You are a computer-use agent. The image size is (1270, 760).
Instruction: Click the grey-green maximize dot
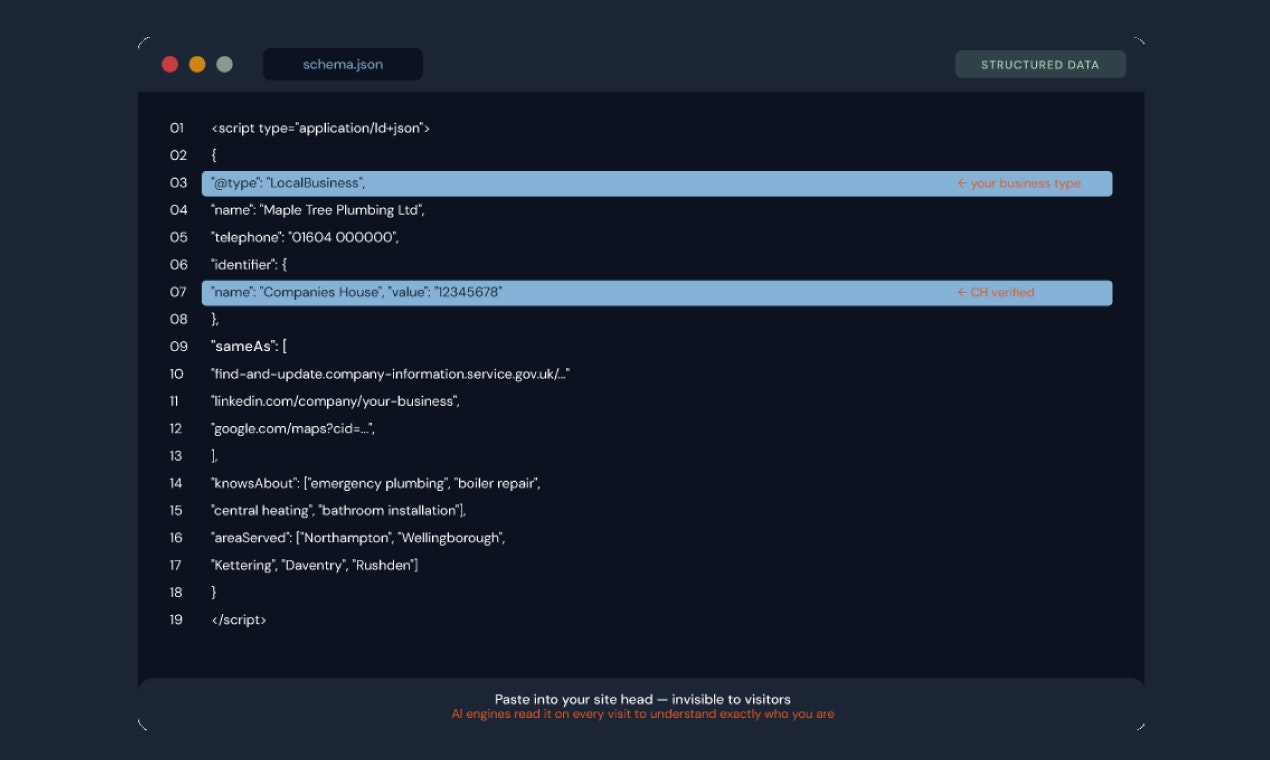tap(224, 64)
